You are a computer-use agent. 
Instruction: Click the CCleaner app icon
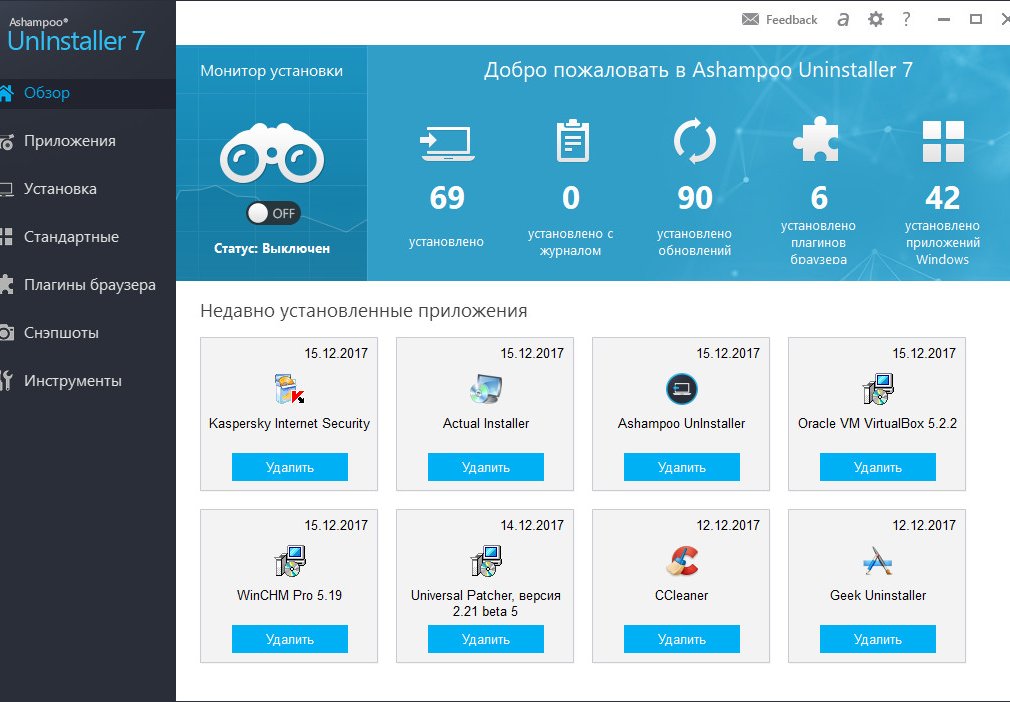(681, 561)
